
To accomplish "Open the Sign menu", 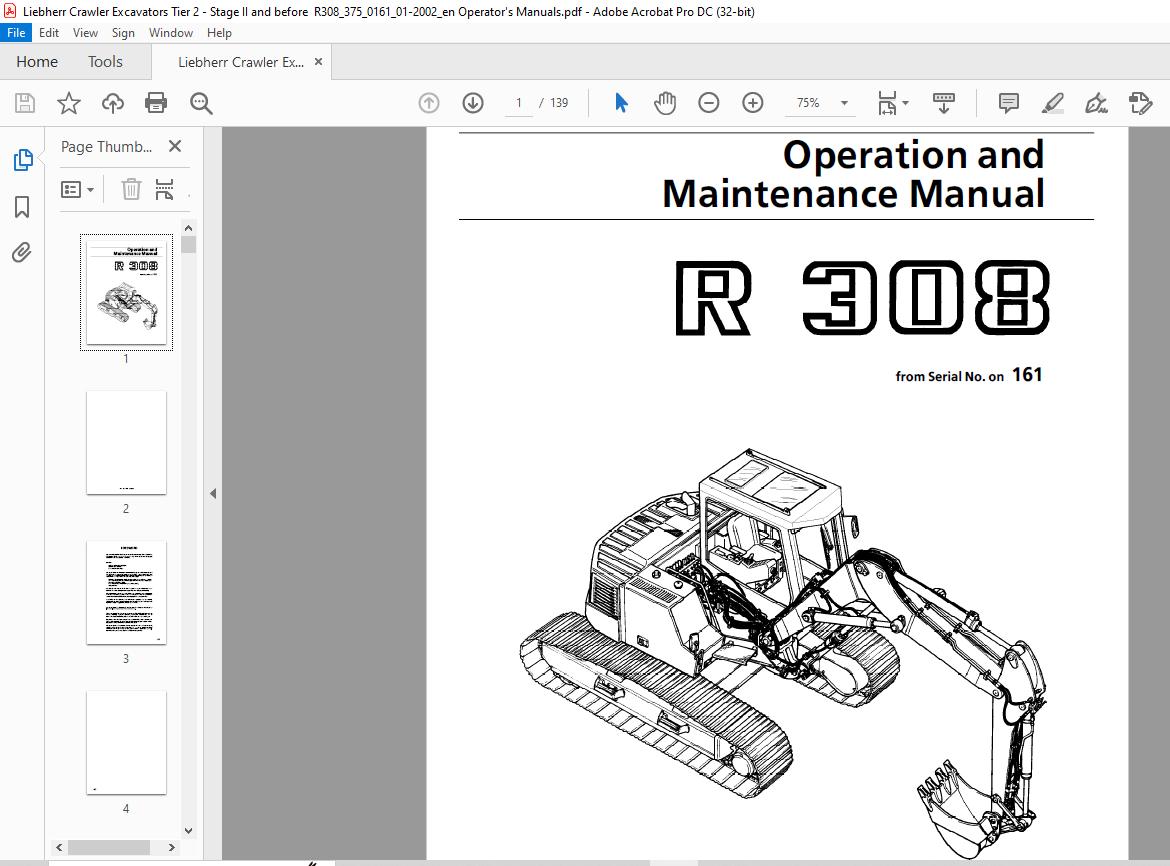I will point(123,33).
